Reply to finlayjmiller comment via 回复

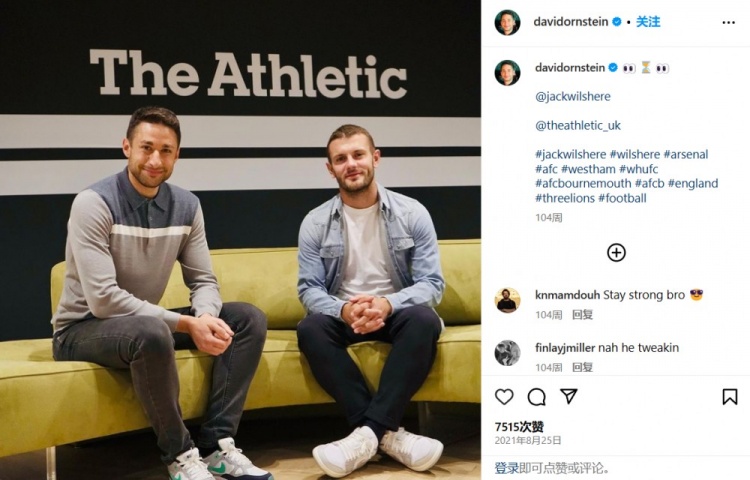coord(582,367)
